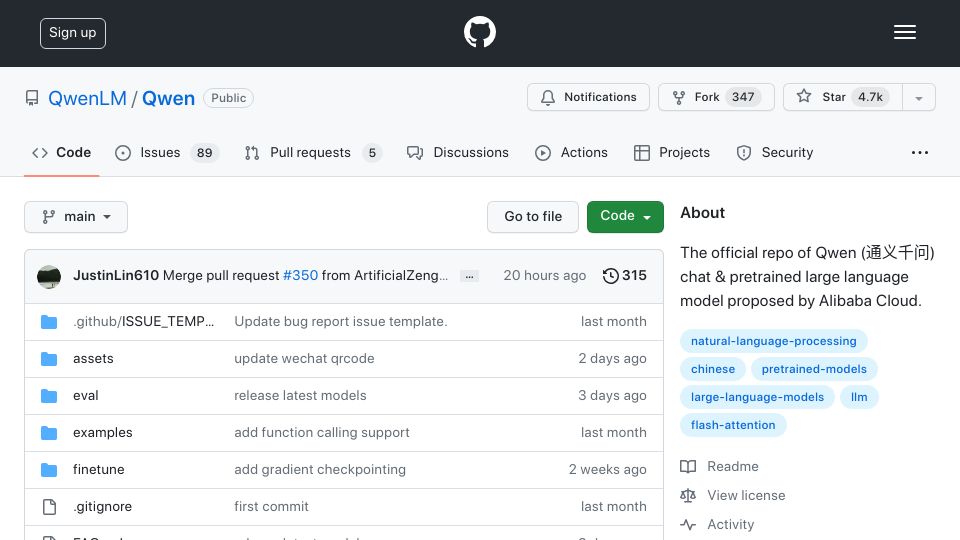The width and height of the screenshot is (960, 540).
Task: Click the file icon for .gitignore
Action: click(x=49, y=507)
